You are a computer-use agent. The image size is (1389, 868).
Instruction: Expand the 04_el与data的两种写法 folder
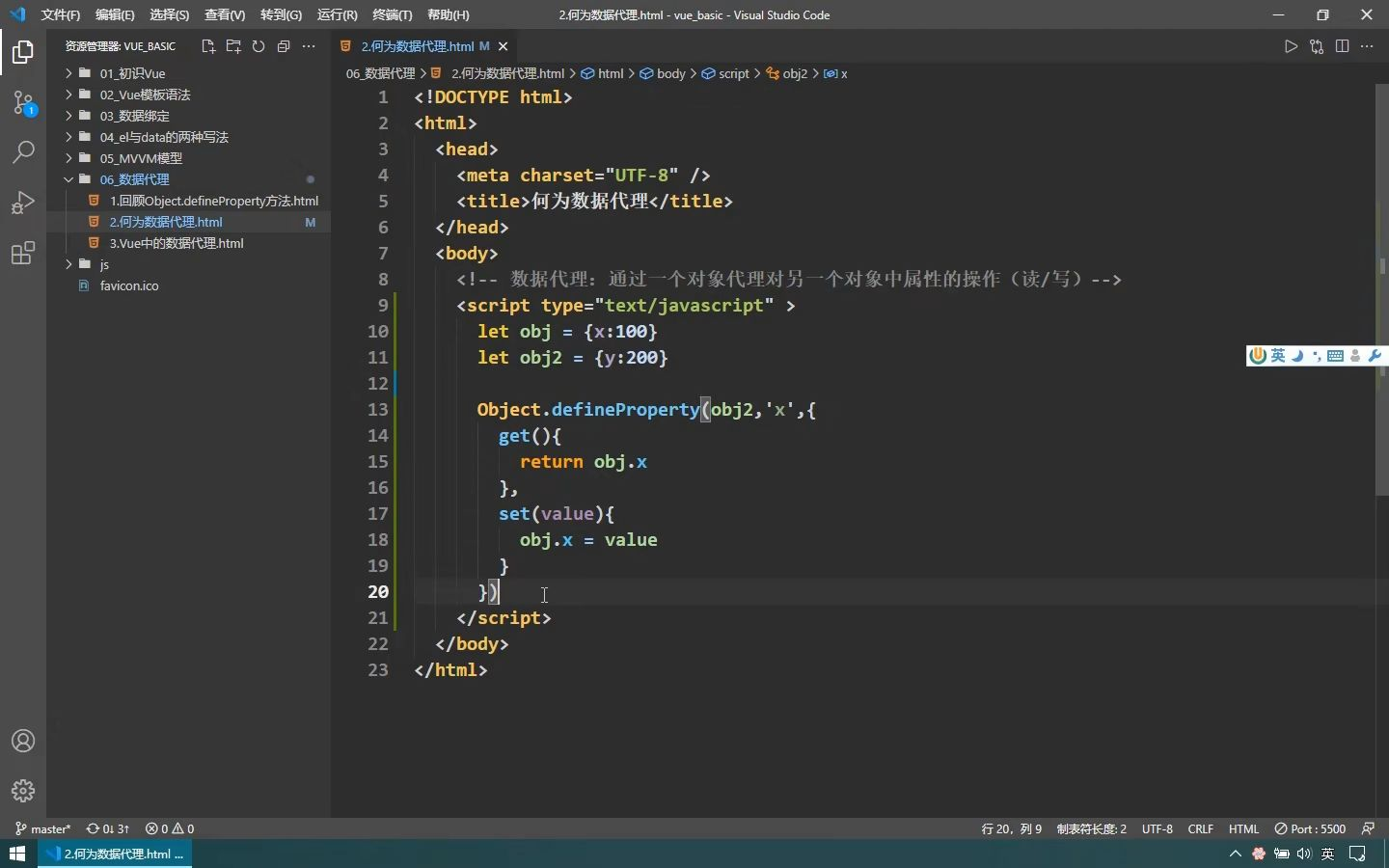(188, 137)
